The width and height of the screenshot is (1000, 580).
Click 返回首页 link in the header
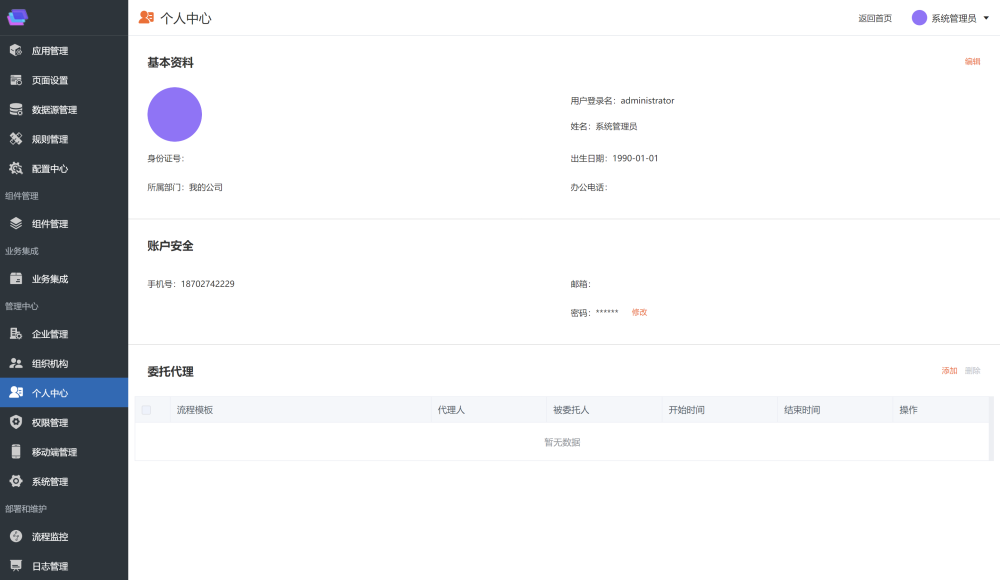tap(875, 18)
